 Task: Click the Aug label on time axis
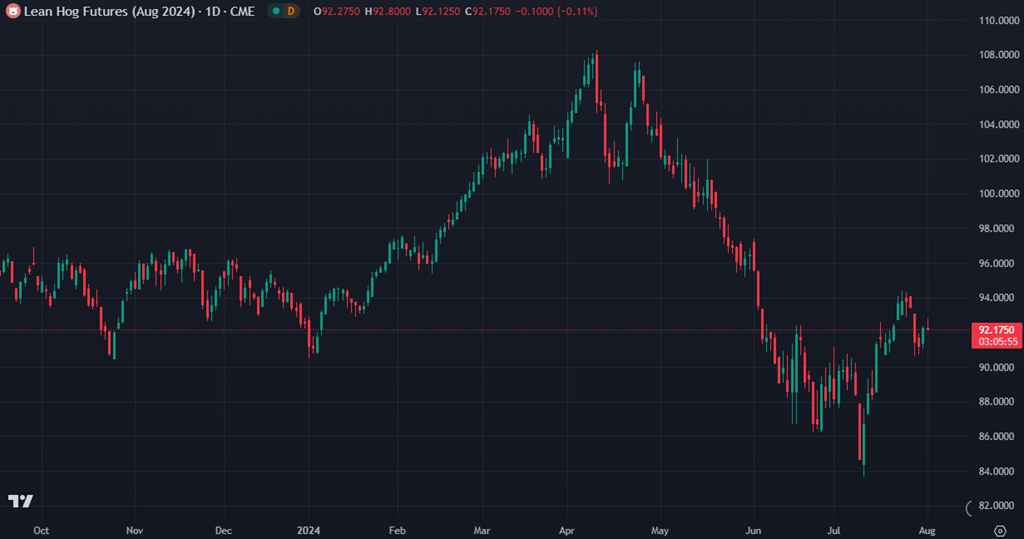(928, 530)
